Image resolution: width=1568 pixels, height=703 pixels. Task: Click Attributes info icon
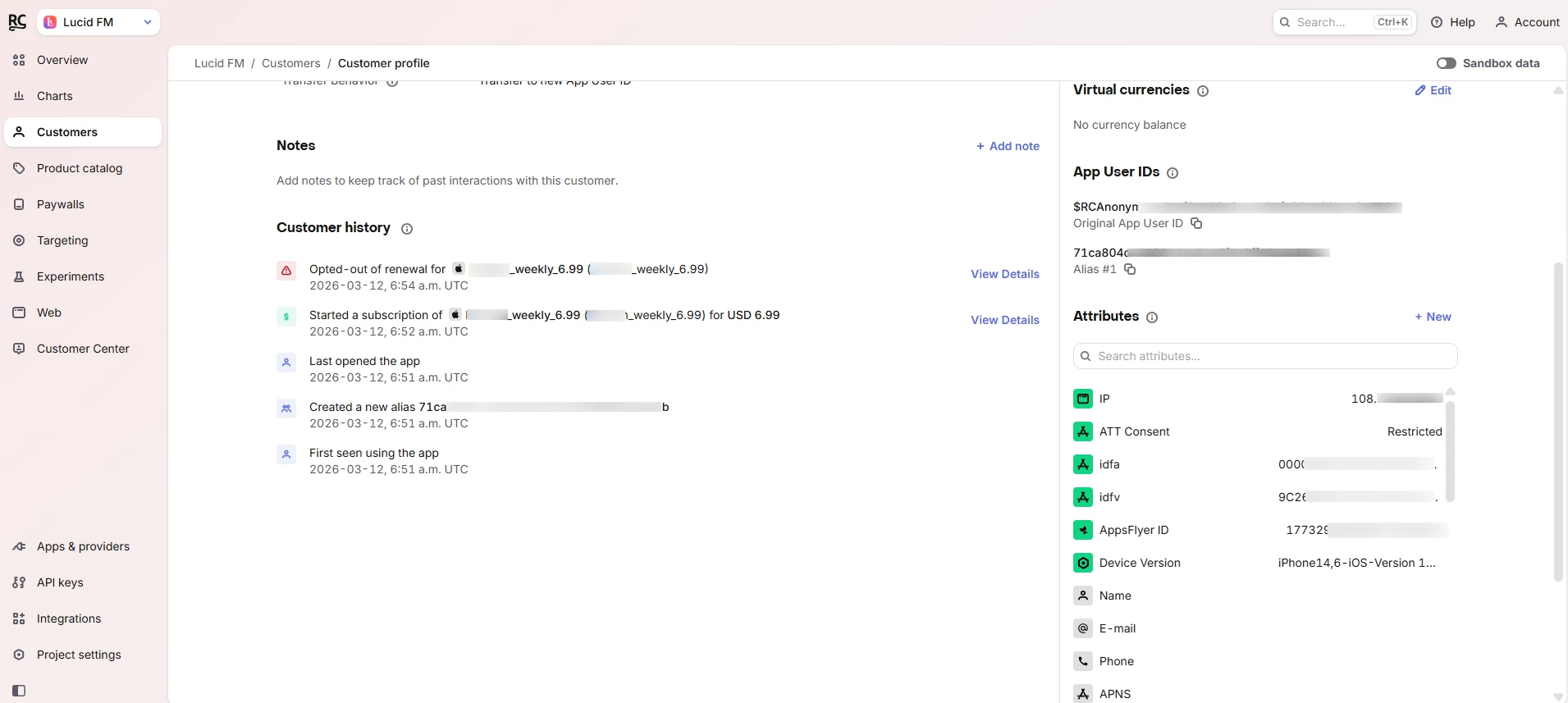(x=1152, y=317)
